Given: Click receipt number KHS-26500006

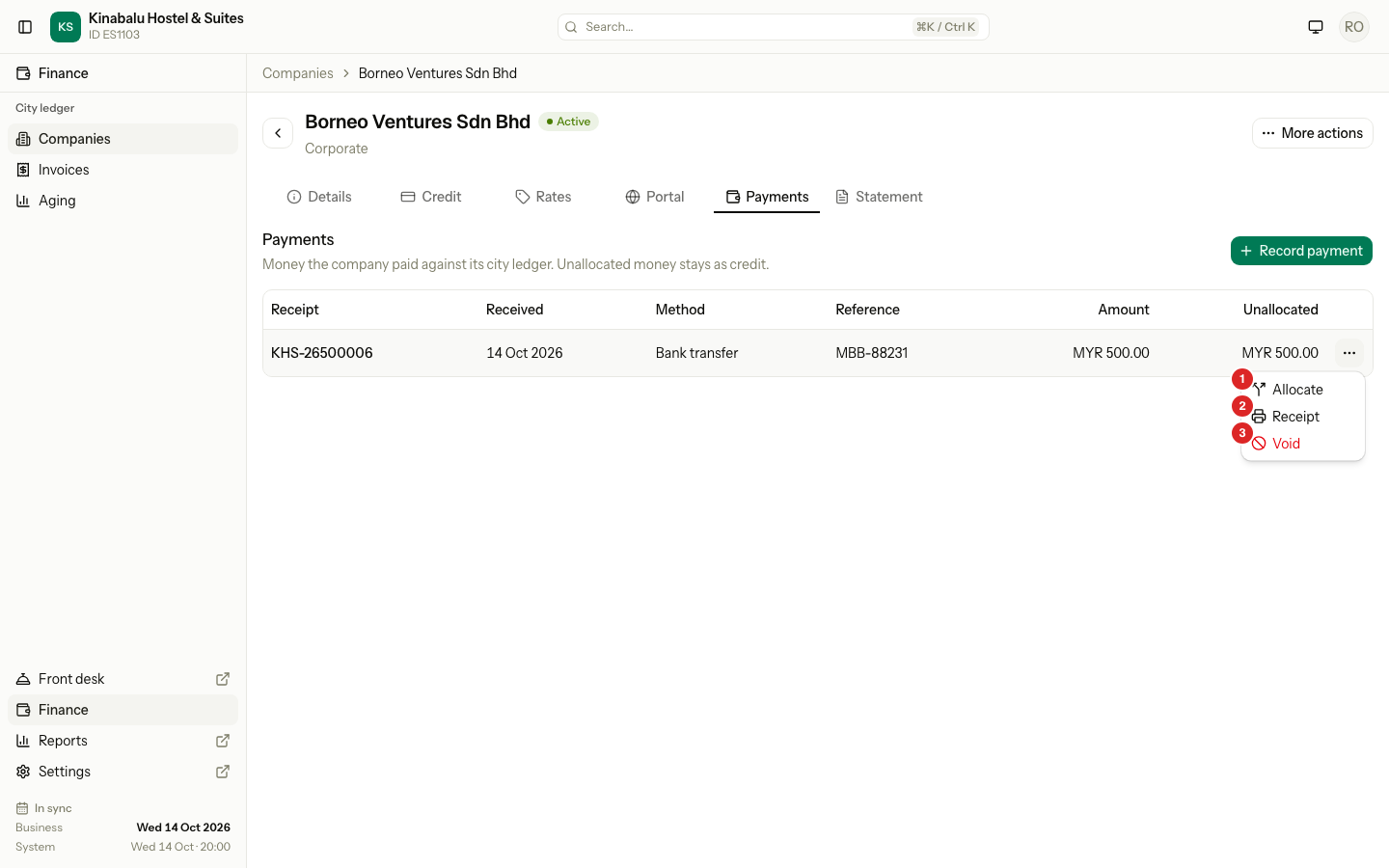Looking at the screenshot, I should coord(322,353).
